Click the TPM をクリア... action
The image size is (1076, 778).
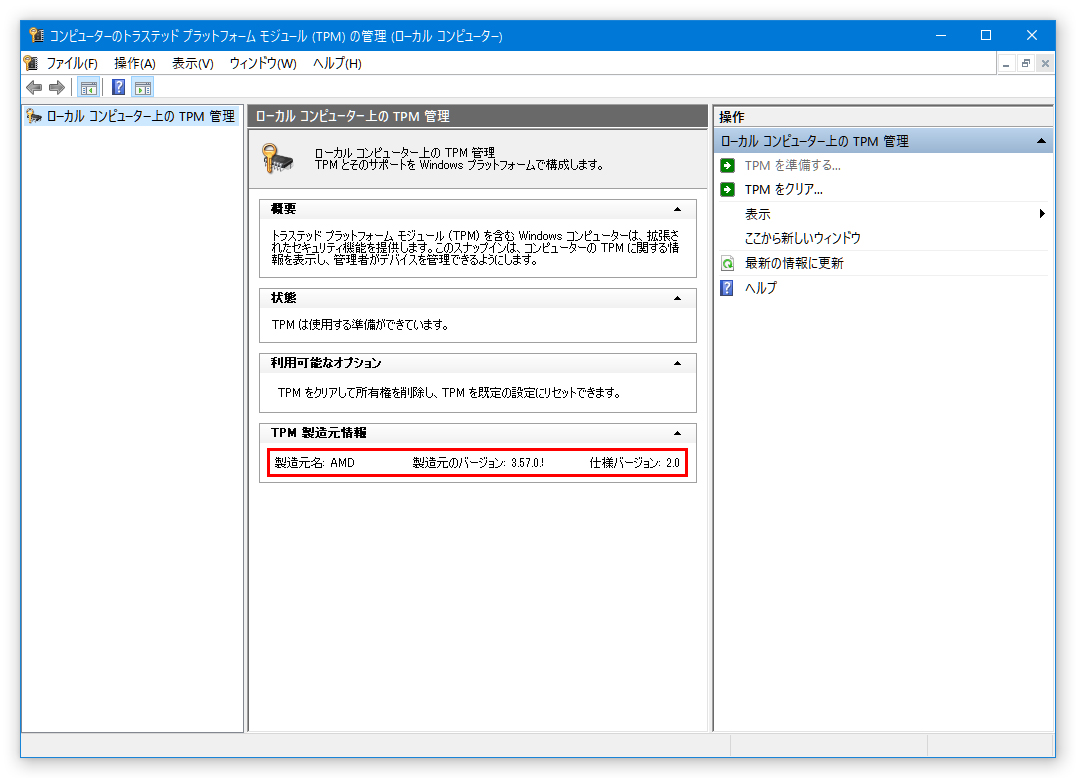(784, 189)
